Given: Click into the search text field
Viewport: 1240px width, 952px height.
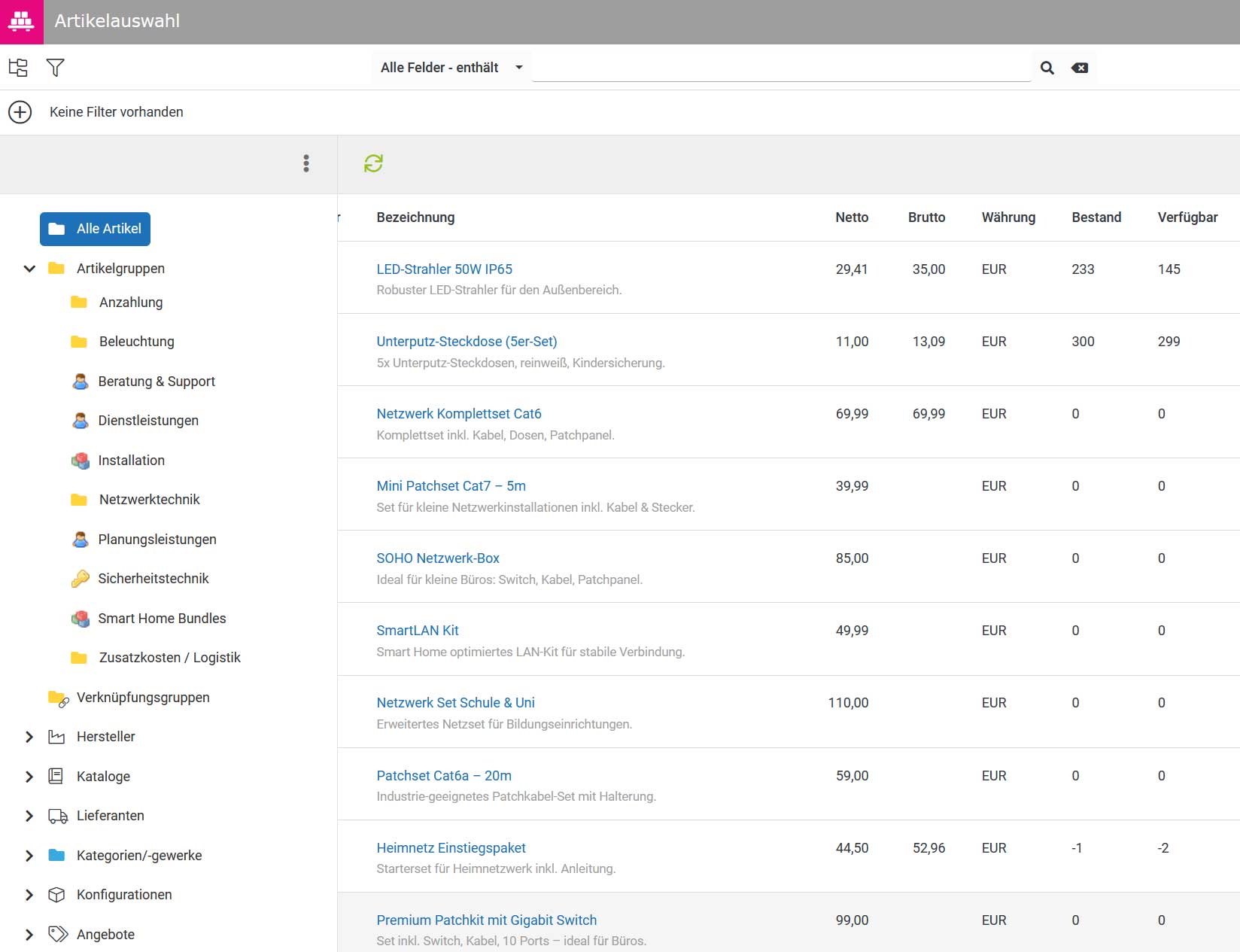Looking at the screenshot, I should 781,68.
